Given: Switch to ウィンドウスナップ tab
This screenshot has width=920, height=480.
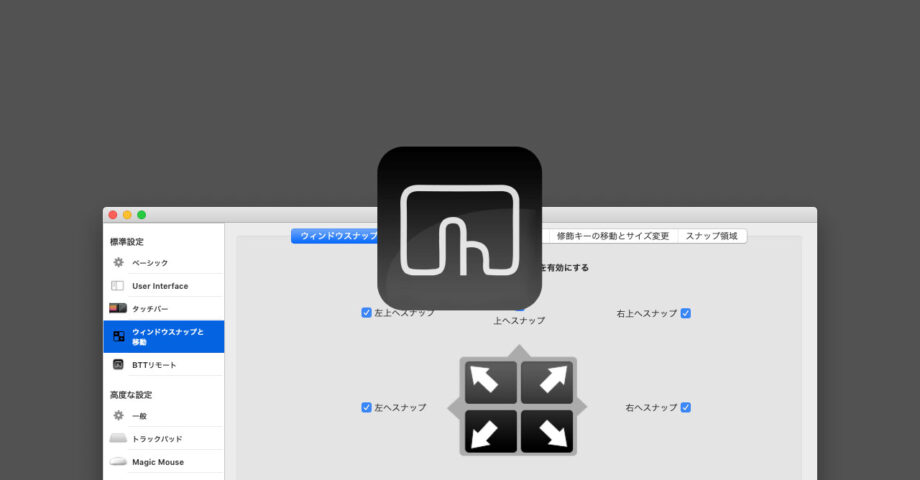Looking at the screenshot, I should point(334,236).
